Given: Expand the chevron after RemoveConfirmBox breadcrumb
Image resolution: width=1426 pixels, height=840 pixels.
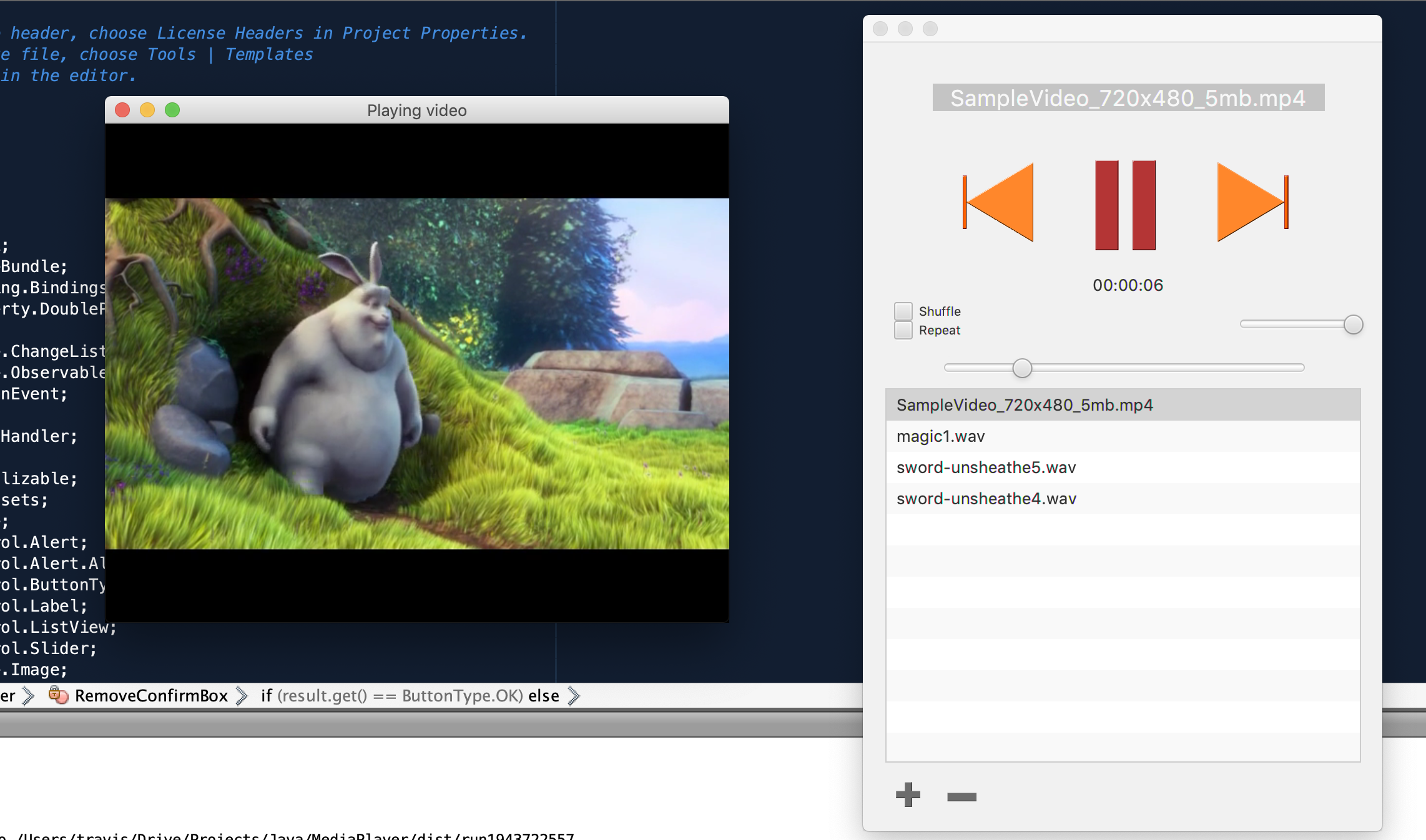Looking at the screenshot, I should (242, 696).
